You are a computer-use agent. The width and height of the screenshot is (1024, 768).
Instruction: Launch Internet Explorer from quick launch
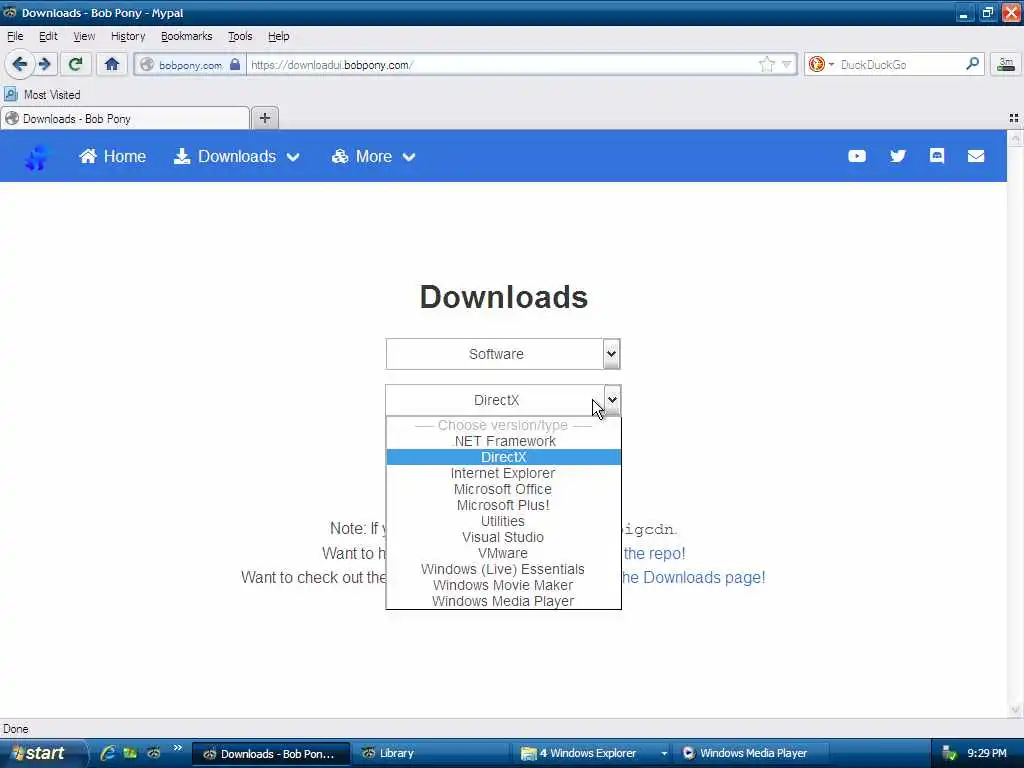[108, 753]
